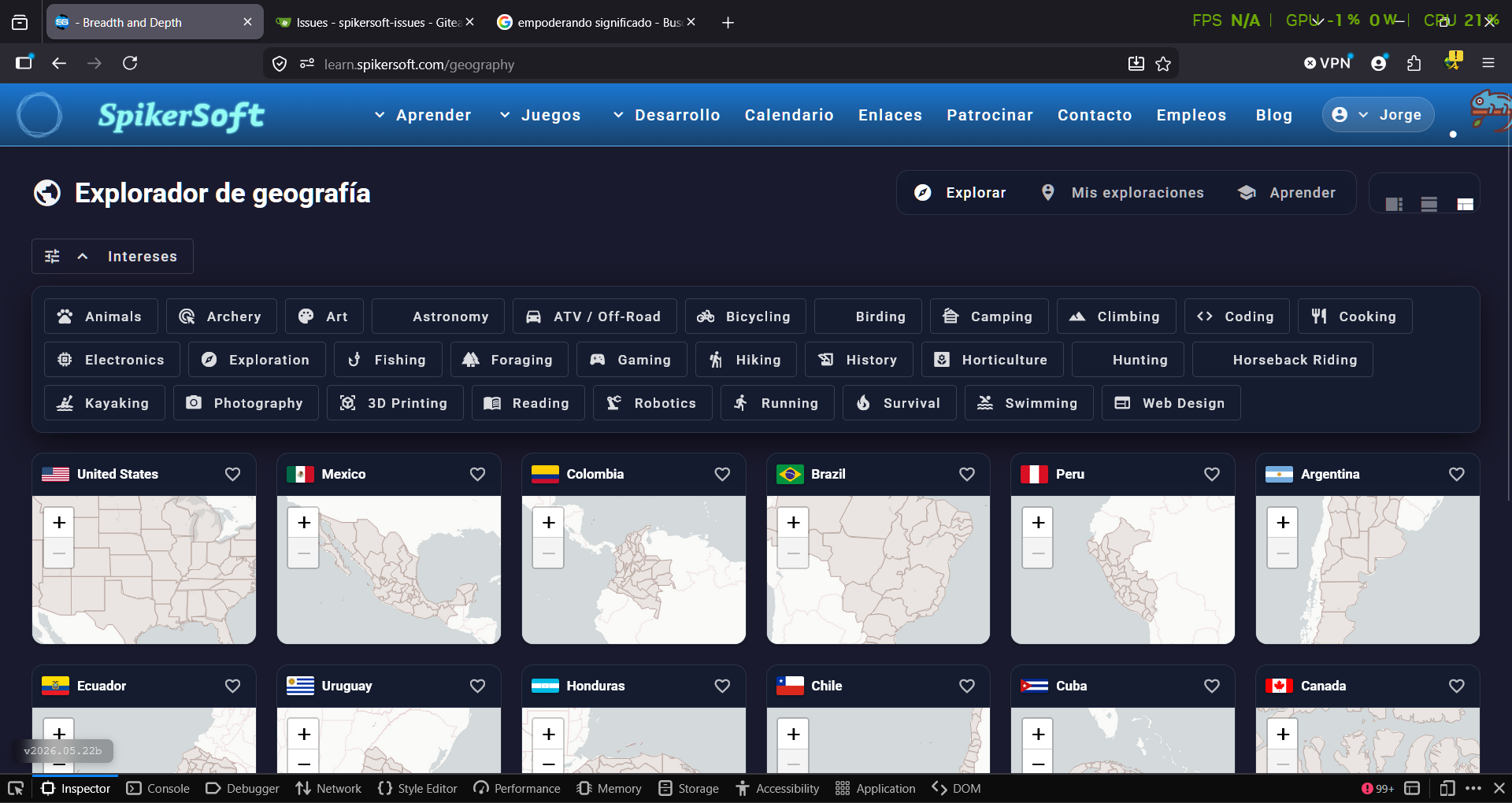Open the browser extensions puzzle icon
The height and width of the screenshot is (803, 1512).
click(1414, 63)
